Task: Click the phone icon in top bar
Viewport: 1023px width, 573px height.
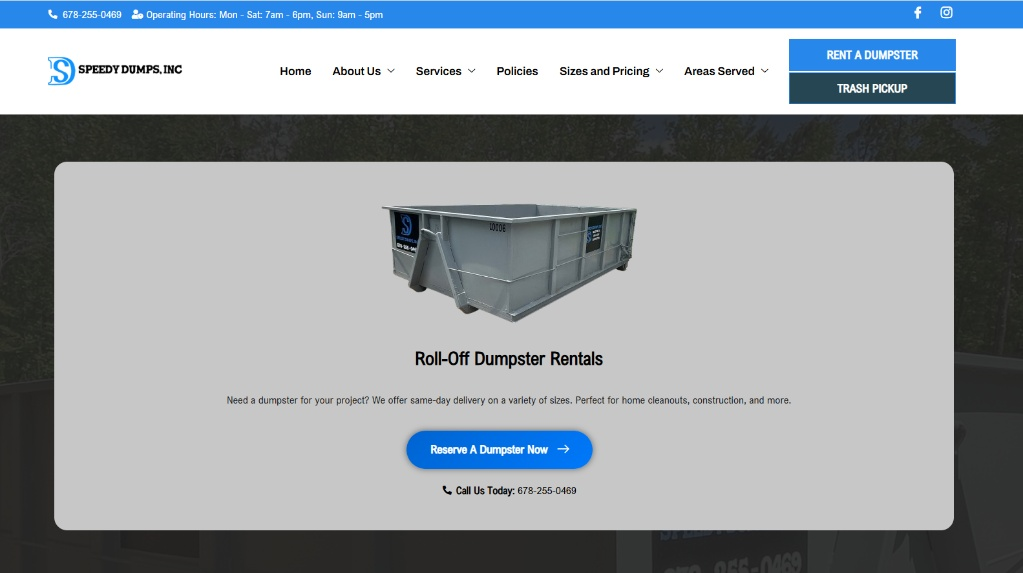Action: (53, 14)
